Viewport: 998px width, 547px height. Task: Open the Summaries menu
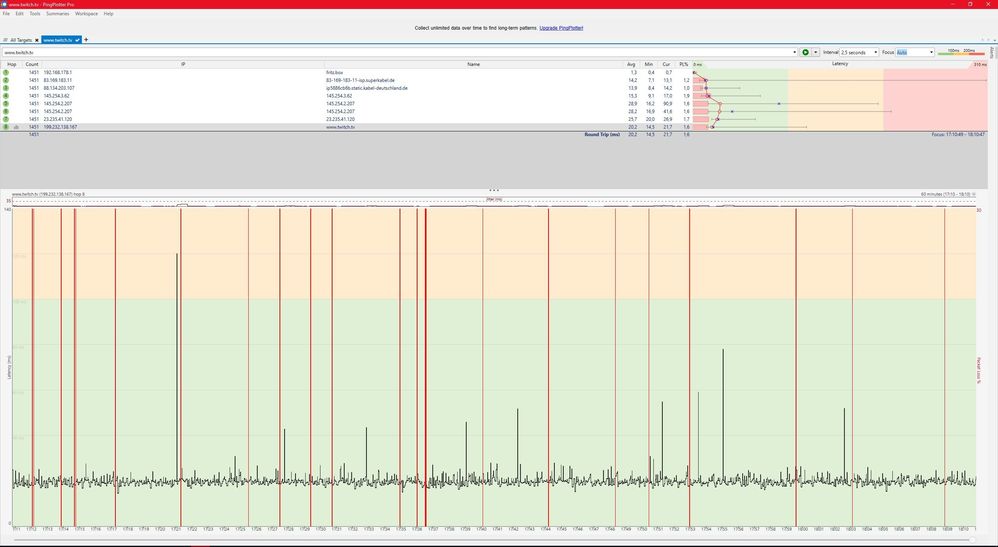(x=57, y=14)
